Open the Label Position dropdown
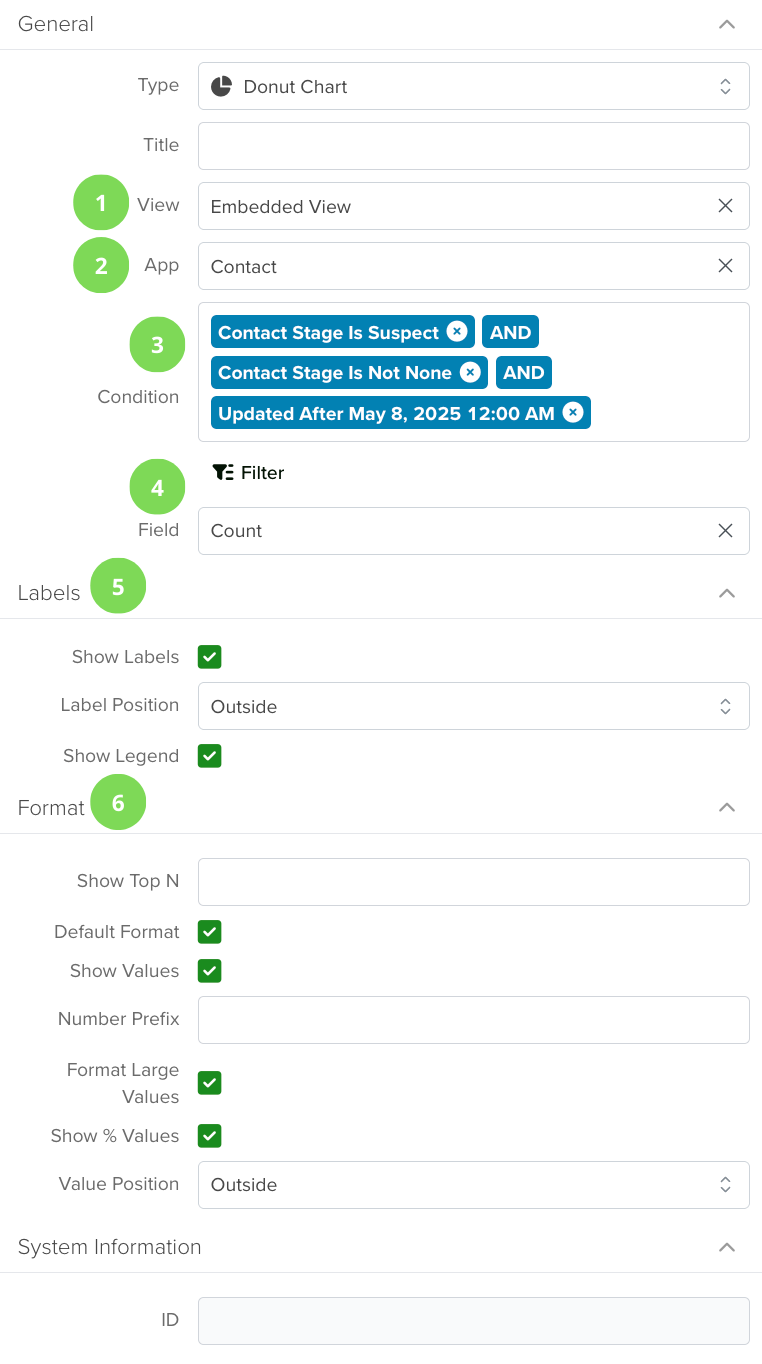The width and height of the screenshot is (762, 1364). pos(474,706)
